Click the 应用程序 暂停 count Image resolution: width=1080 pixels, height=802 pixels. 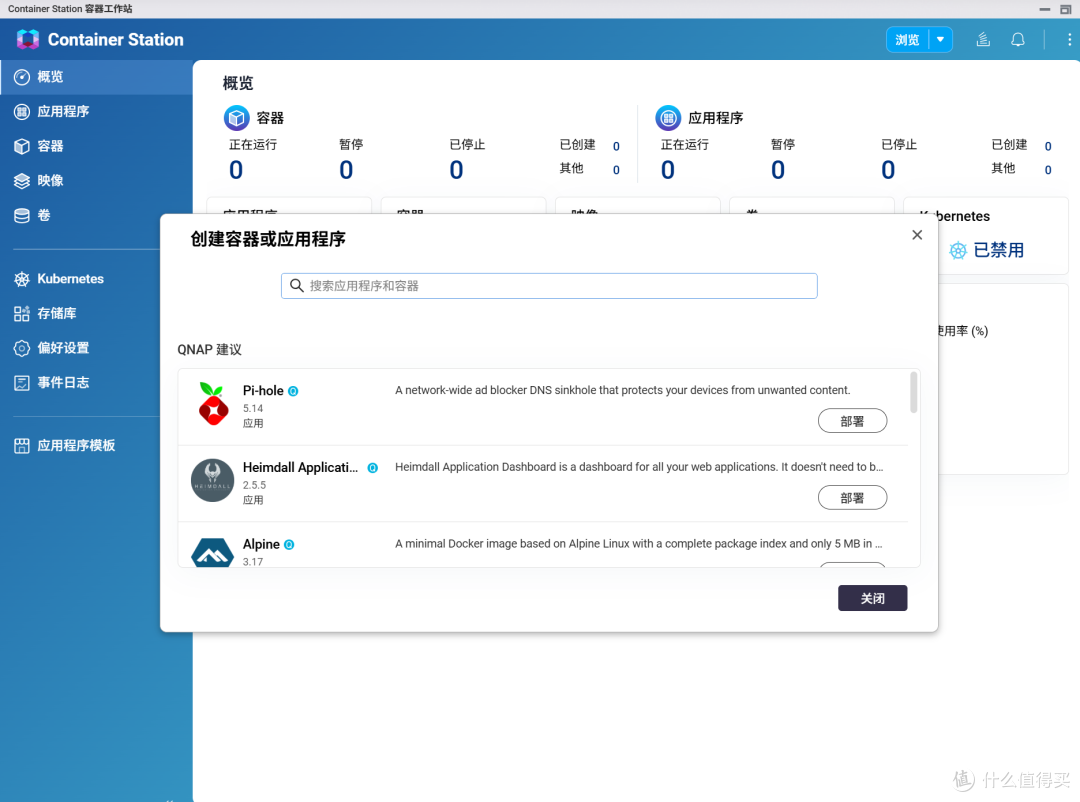click(x=778, y=170)
